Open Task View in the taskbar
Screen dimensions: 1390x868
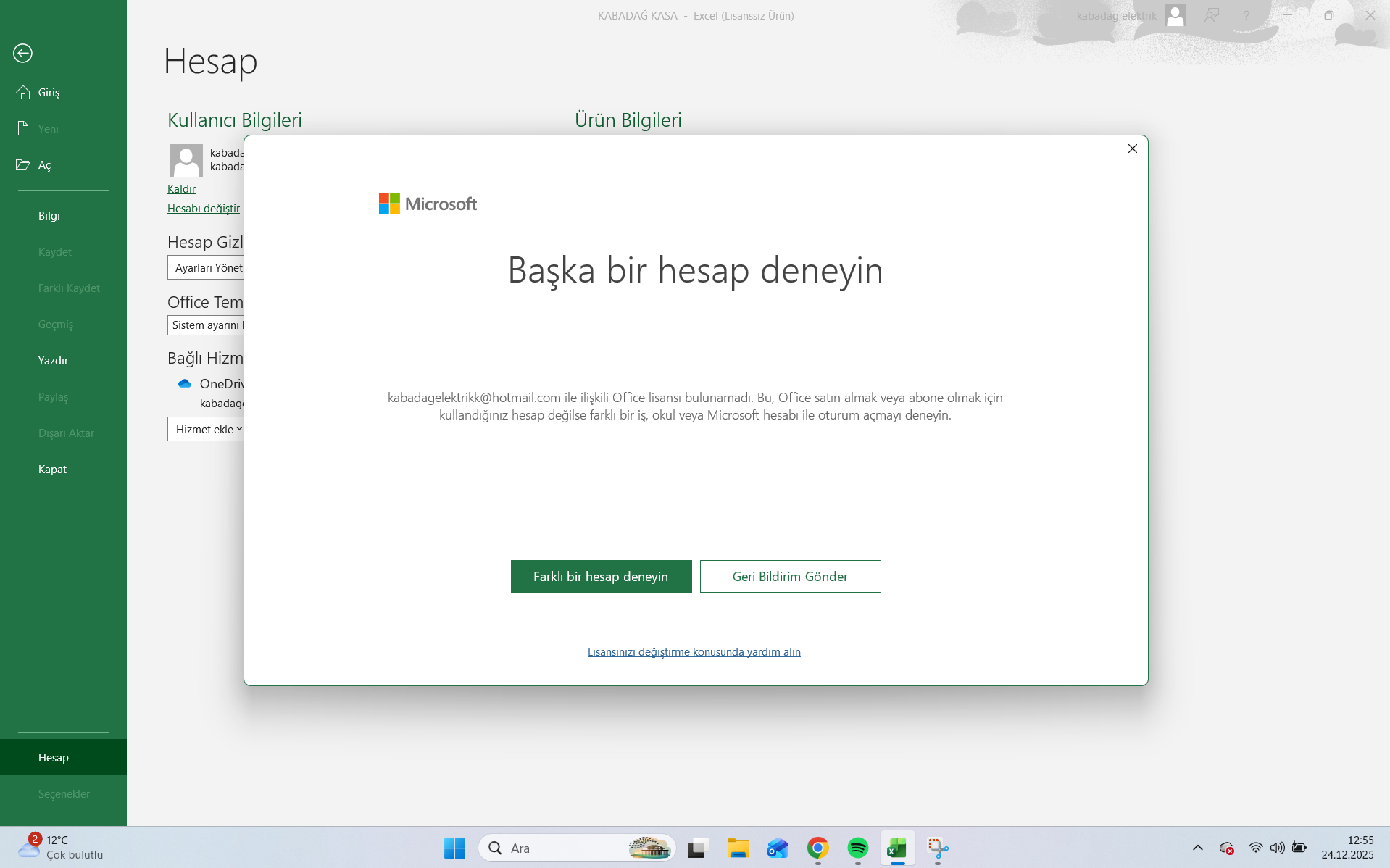pyautogui.click(x=698, y=848)
